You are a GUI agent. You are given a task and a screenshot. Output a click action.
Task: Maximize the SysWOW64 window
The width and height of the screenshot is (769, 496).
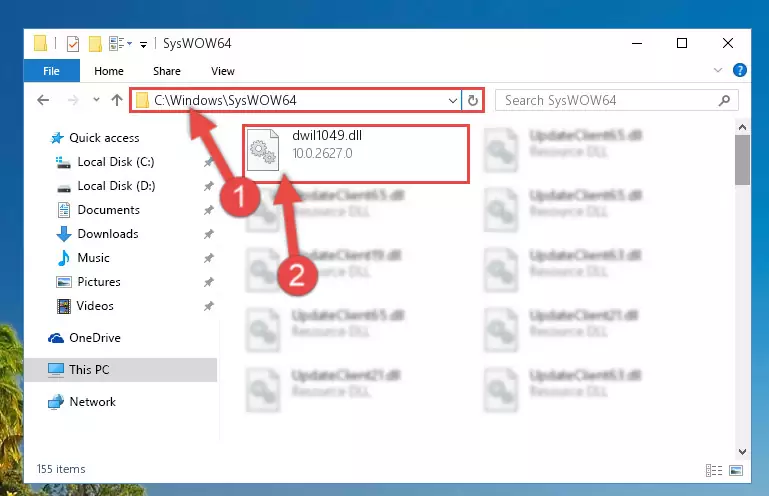[x=682, y=43]
